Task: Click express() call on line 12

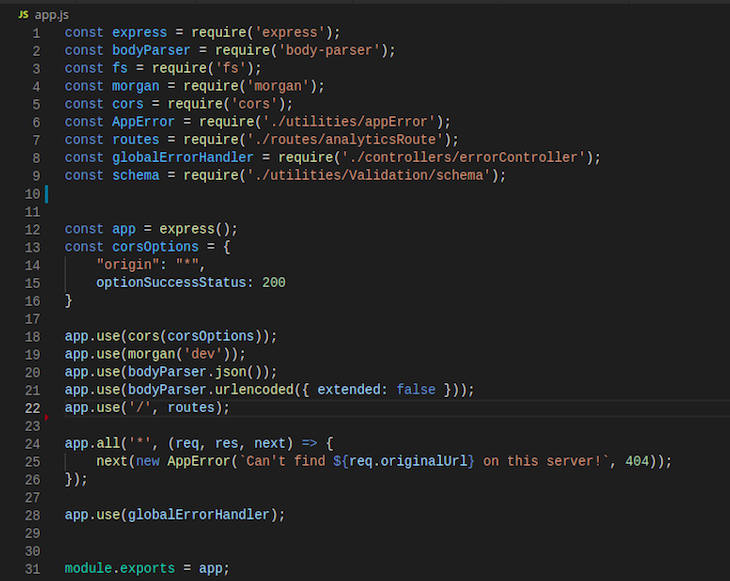Action: pos(195,229)
